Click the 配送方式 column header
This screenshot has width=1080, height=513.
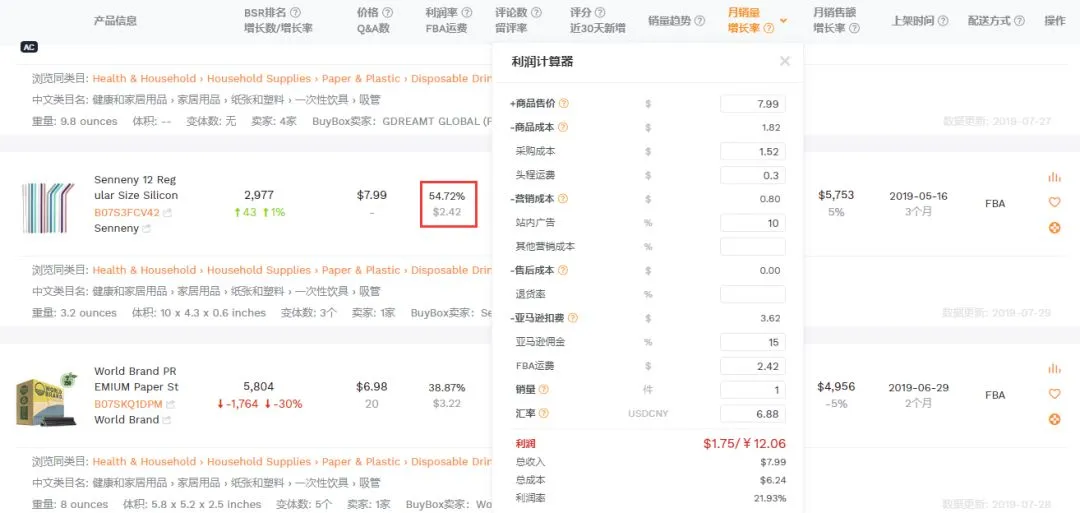pos(989,21)
